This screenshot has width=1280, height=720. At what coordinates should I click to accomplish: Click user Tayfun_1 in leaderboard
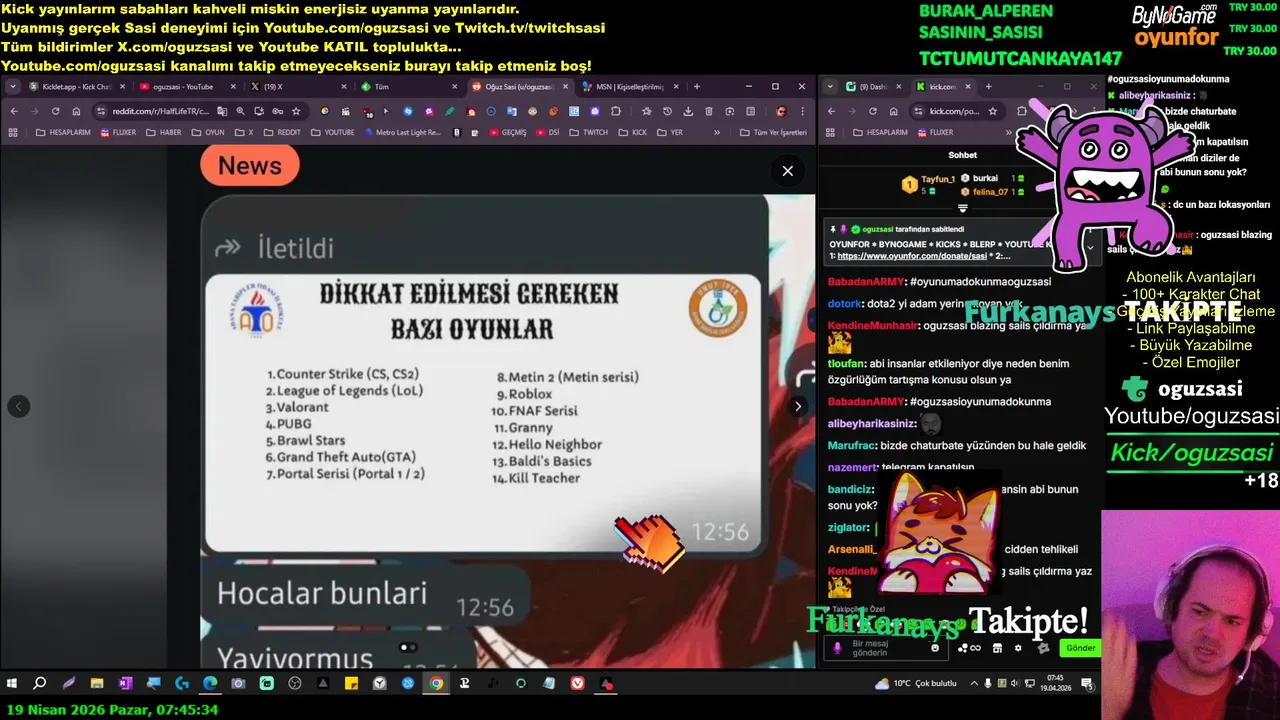coord(938,179)
